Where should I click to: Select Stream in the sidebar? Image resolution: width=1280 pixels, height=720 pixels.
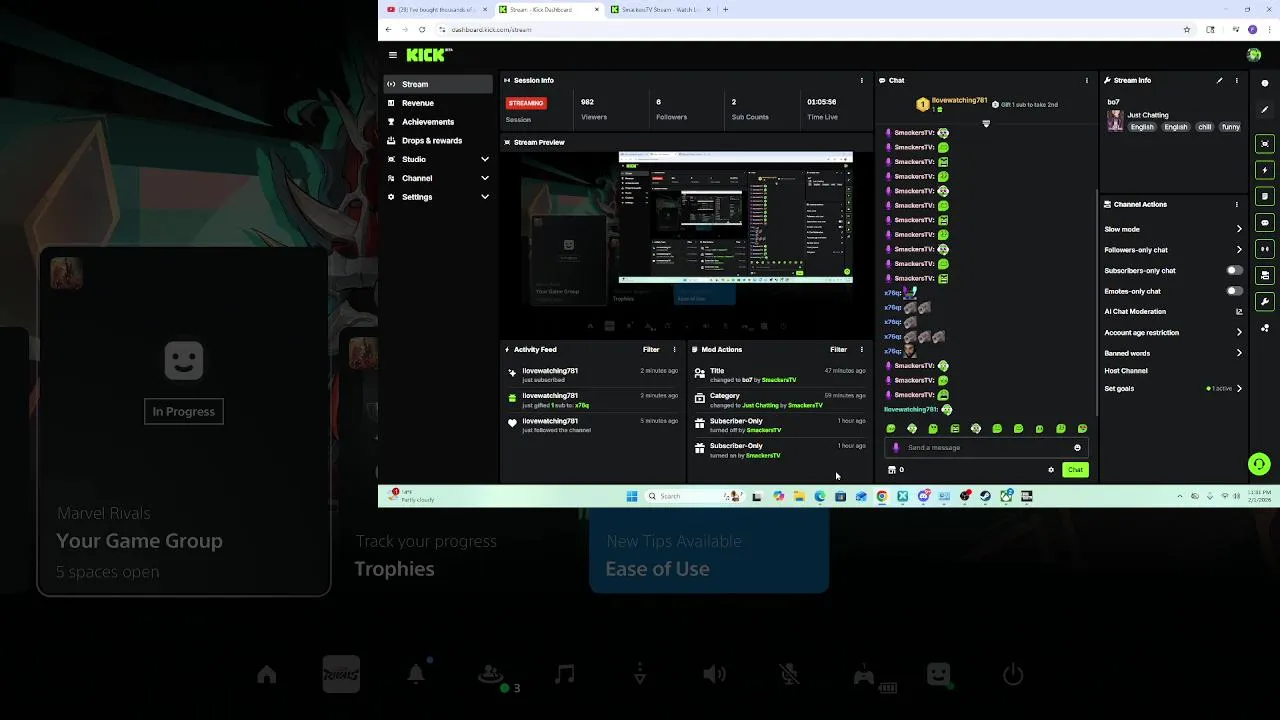[x=438, y=84]
